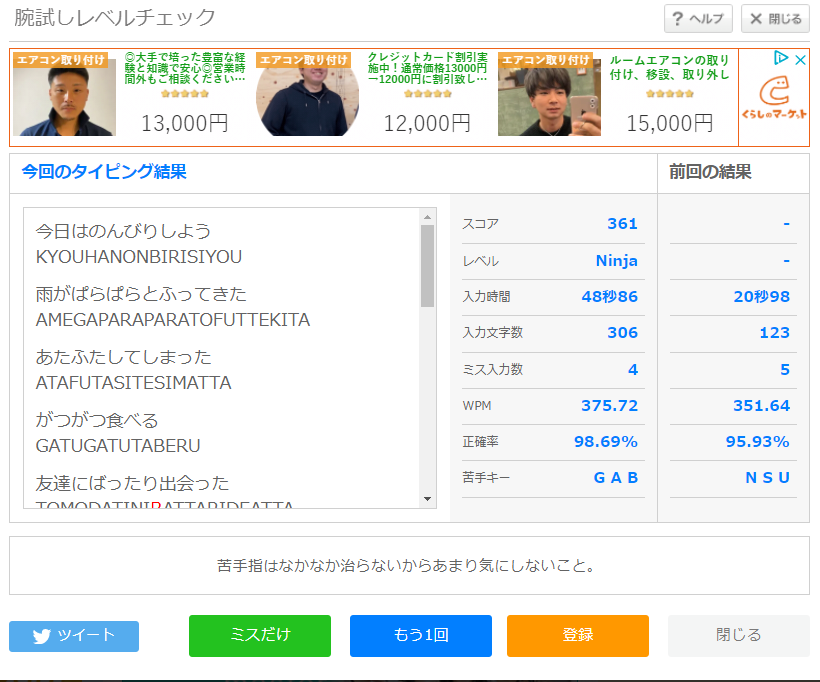
Task: Open the AdChoices triangle icon
Action: coord(781,58)
